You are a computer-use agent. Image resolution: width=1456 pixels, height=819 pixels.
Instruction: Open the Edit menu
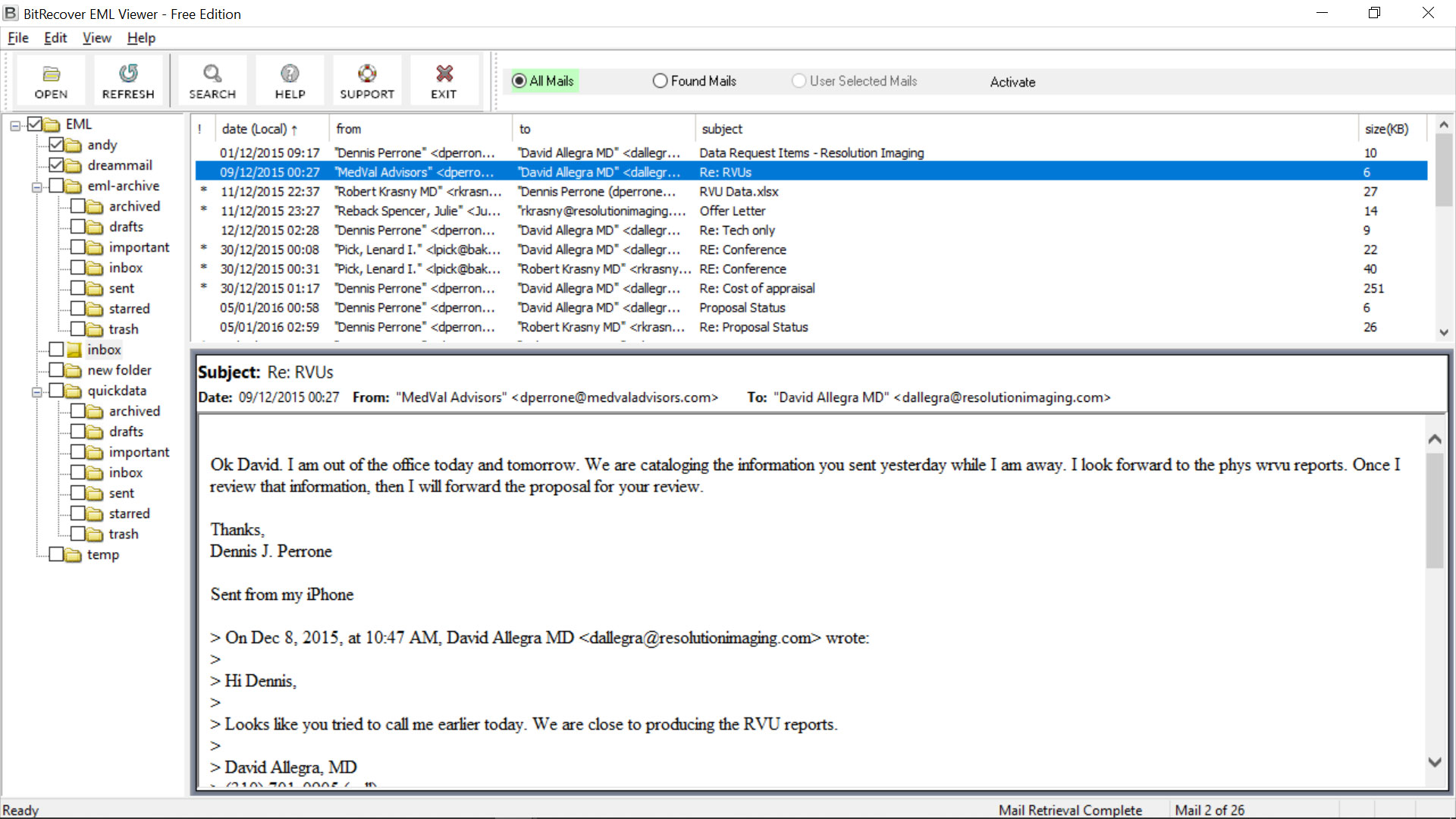pyautogui.click(x=55, y=37)
